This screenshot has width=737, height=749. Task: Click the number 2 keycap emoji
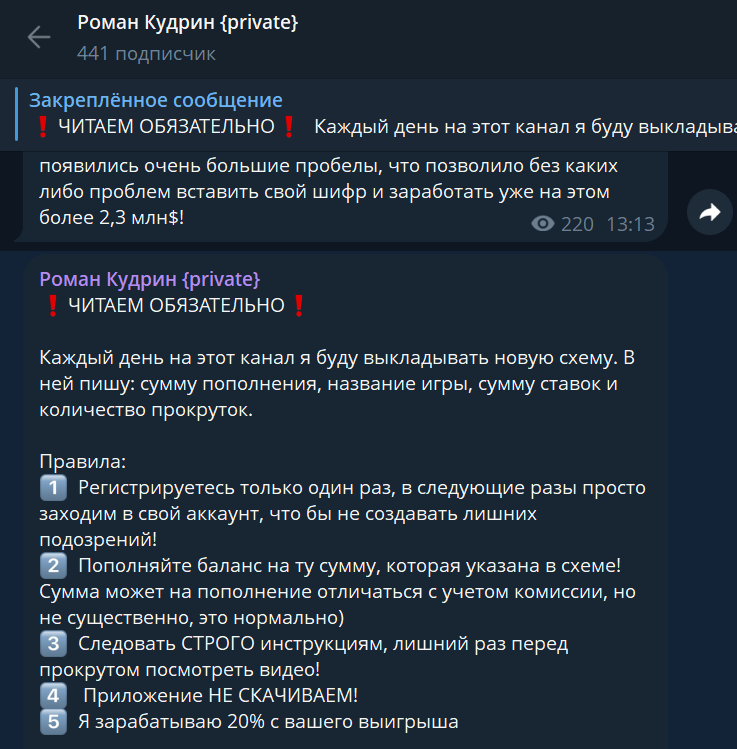[53, 566]
